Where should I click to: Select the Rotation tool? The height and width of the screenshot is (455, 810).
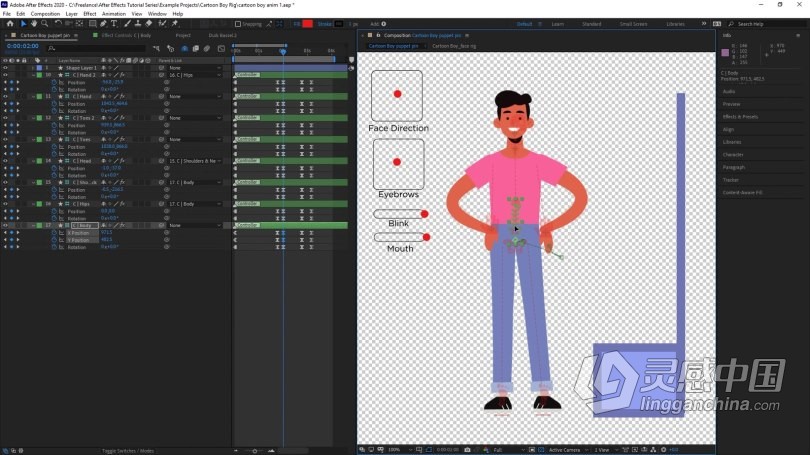[58, 24]
